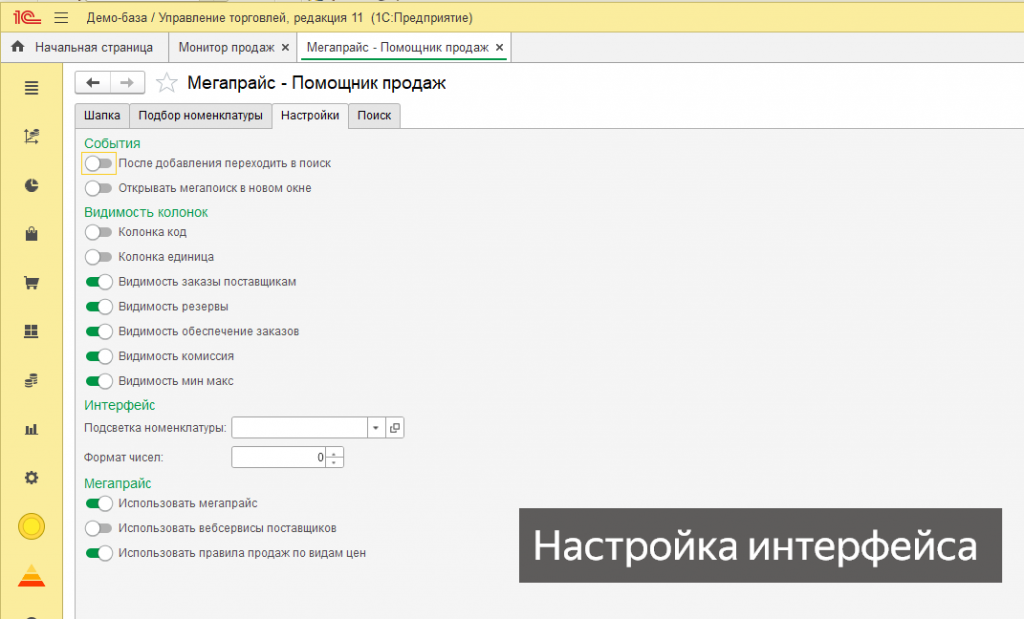Toggle После добавления переходить в поиск
This screenshot has height=619, width=1024.
[x=99, y=163]
